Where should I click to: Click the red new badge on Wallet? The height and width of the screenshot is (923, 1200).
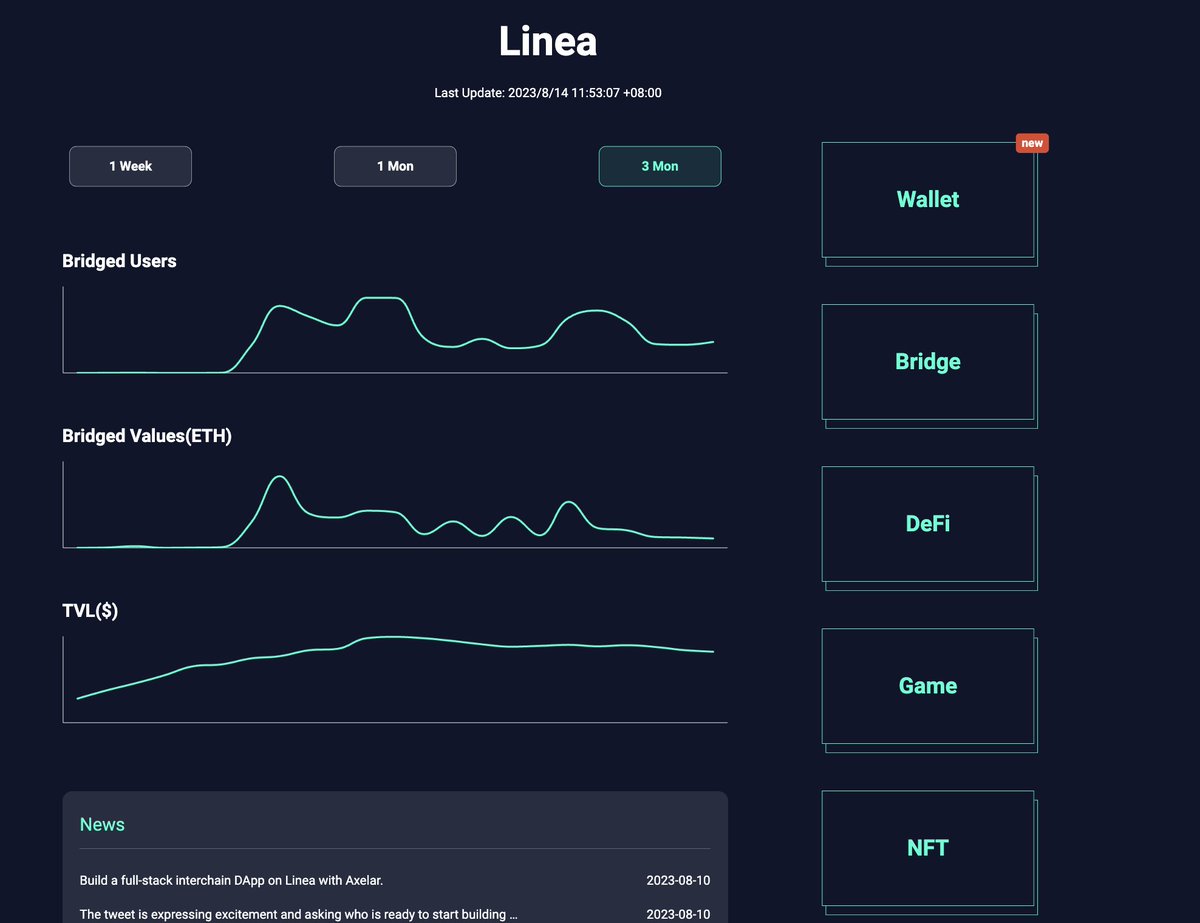tap(1032, 143)
